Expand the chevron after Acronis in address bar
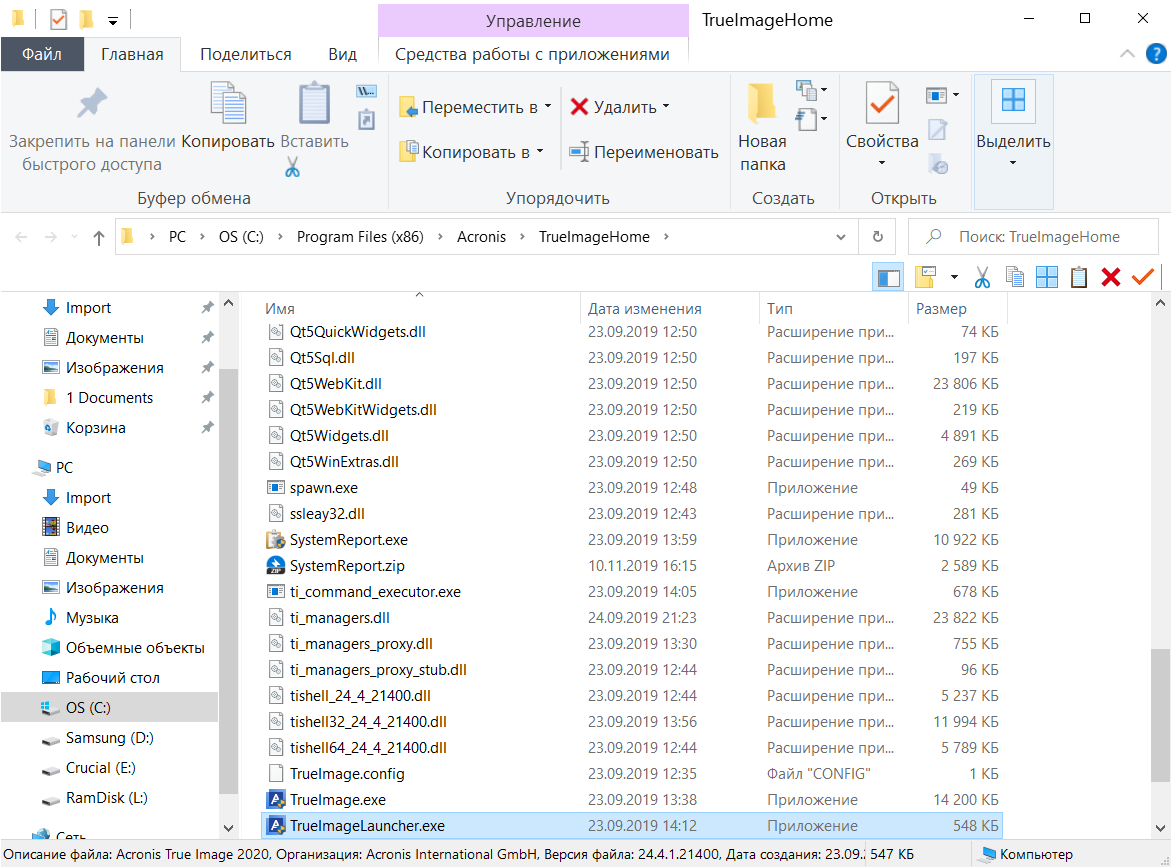Screen dimensions: 1172x868 (522, 237)
